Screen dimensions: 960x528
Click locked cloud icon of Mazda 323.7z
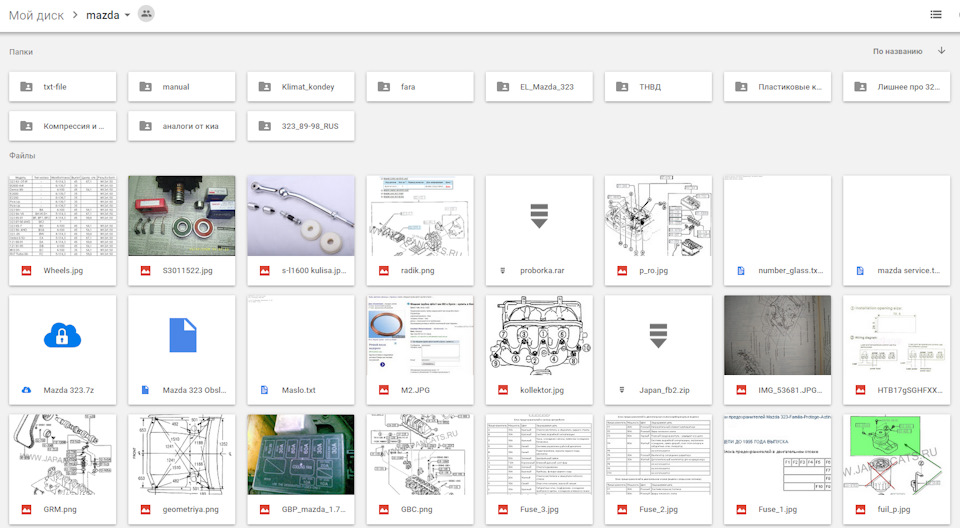[62, 335]
